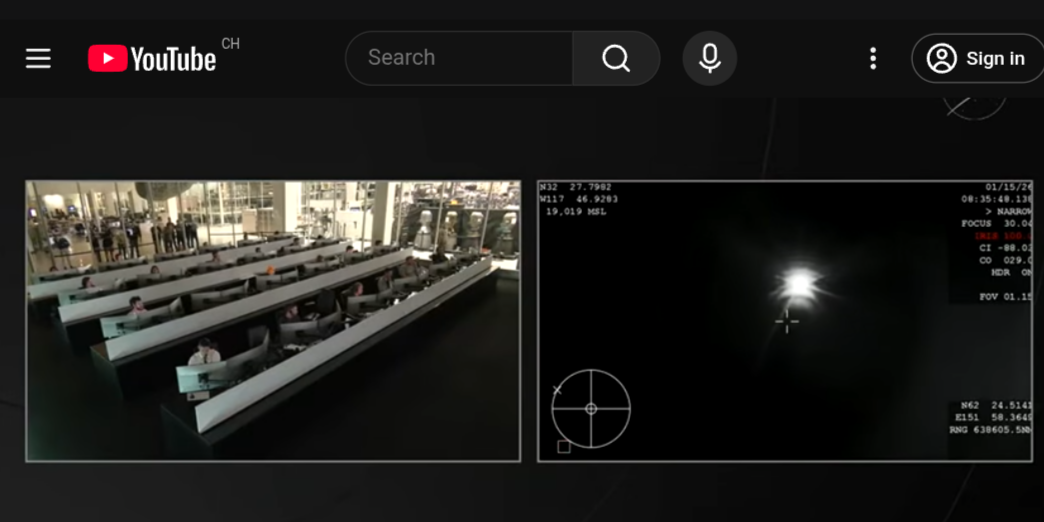The width and height of the screenshot is (1044, 522).
Task: Click the mission control room video feed
Action: click(x=273, y=321)
